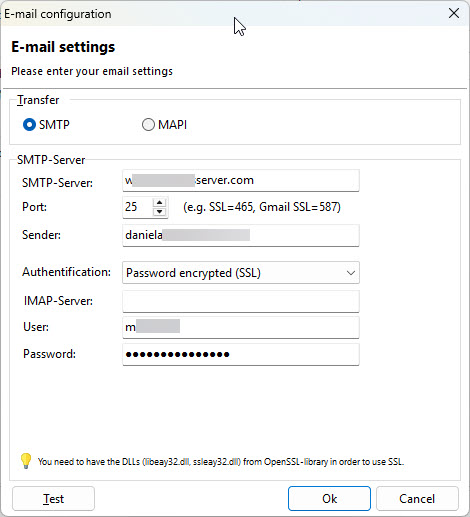Click the 'User:' label
Image resolution: width=470 pixels, height=517 pixels.
36,327
